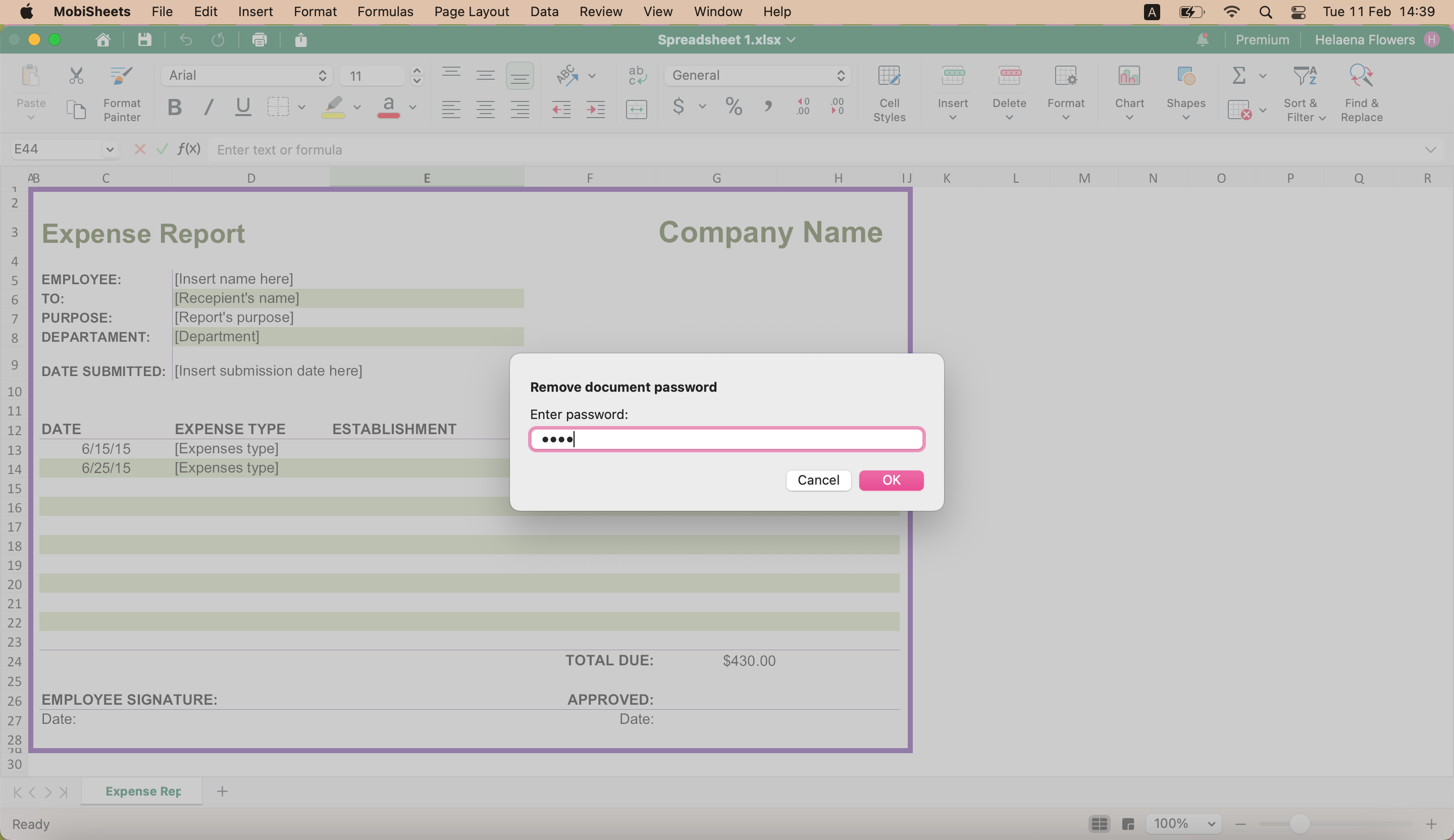Open the Formulas menu

pos(385,12)
